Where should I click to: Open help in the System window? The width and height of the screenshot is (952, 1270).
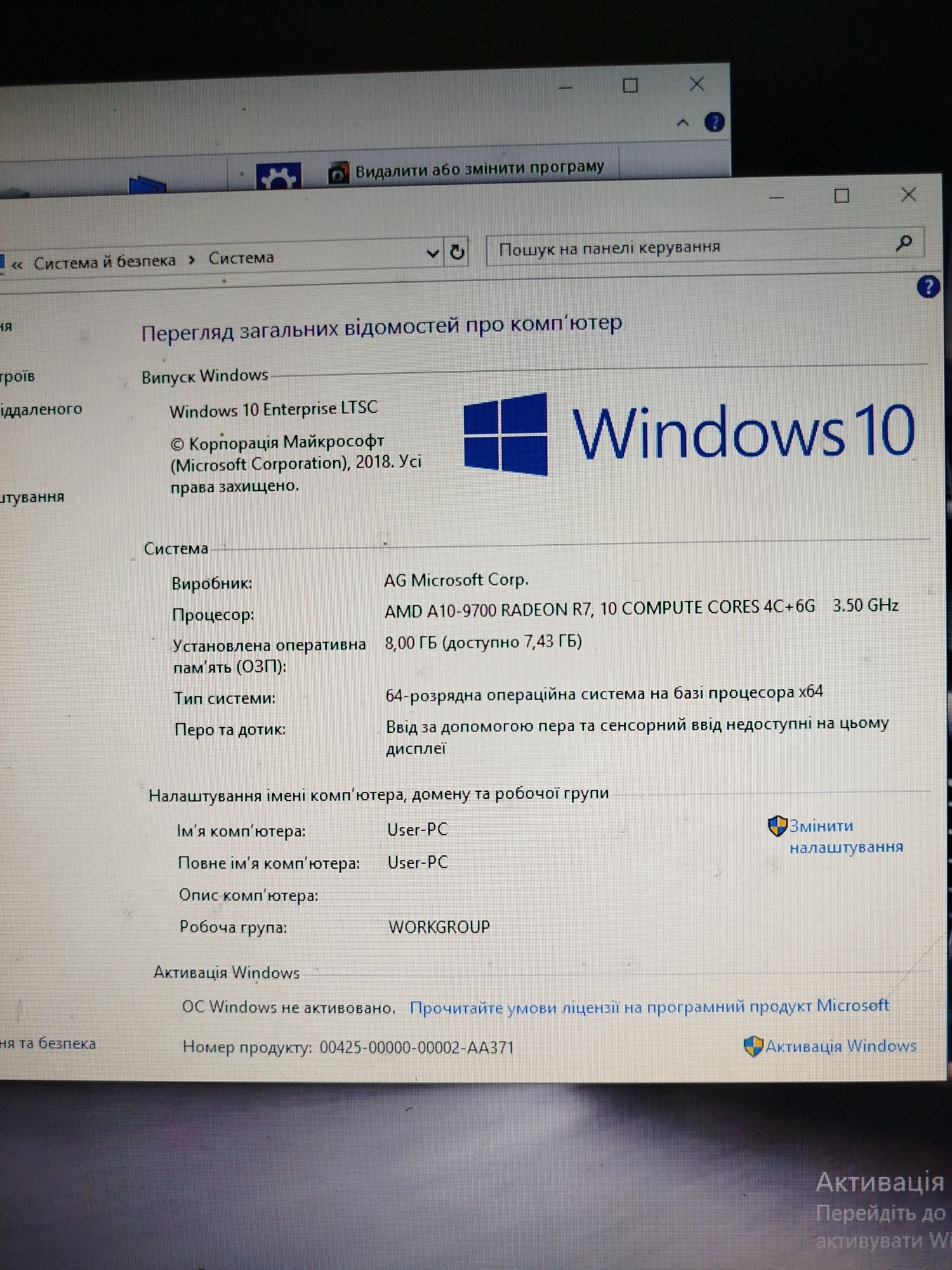(928, 286)
